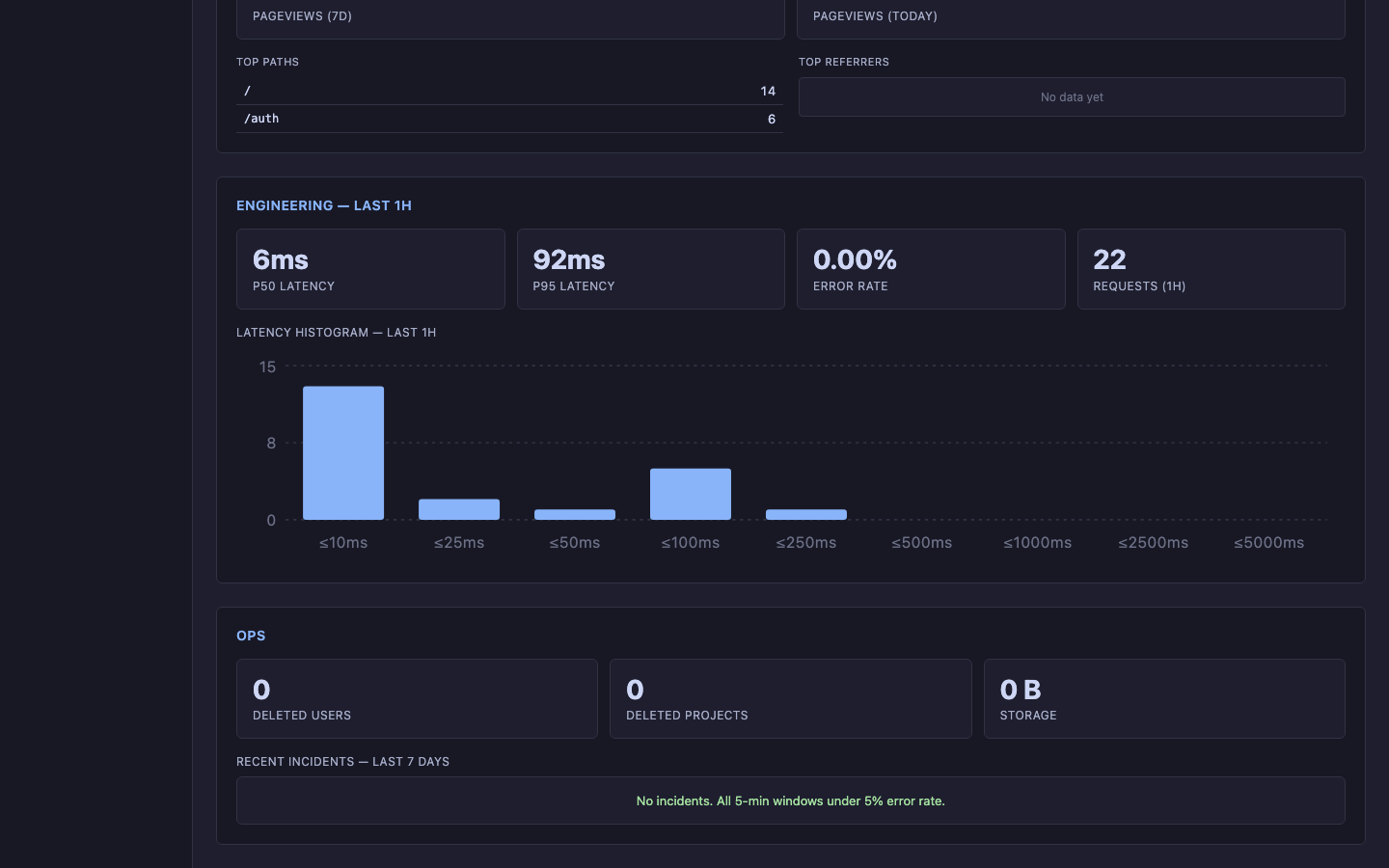1389x868 pixels.
Task: Open the Error Rate 0.00% card
Action: pyautogui.click(x=931, y=269)
